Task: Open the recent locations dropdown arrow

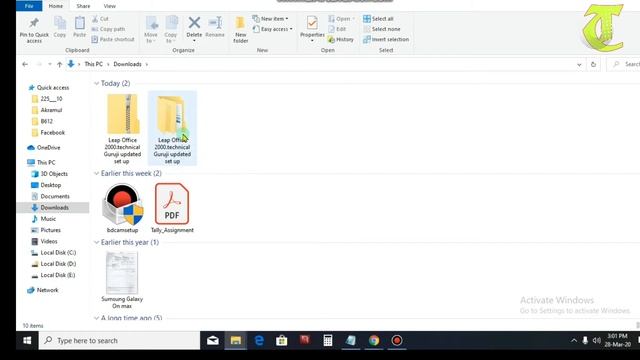Action: click(x=50, y=64)
